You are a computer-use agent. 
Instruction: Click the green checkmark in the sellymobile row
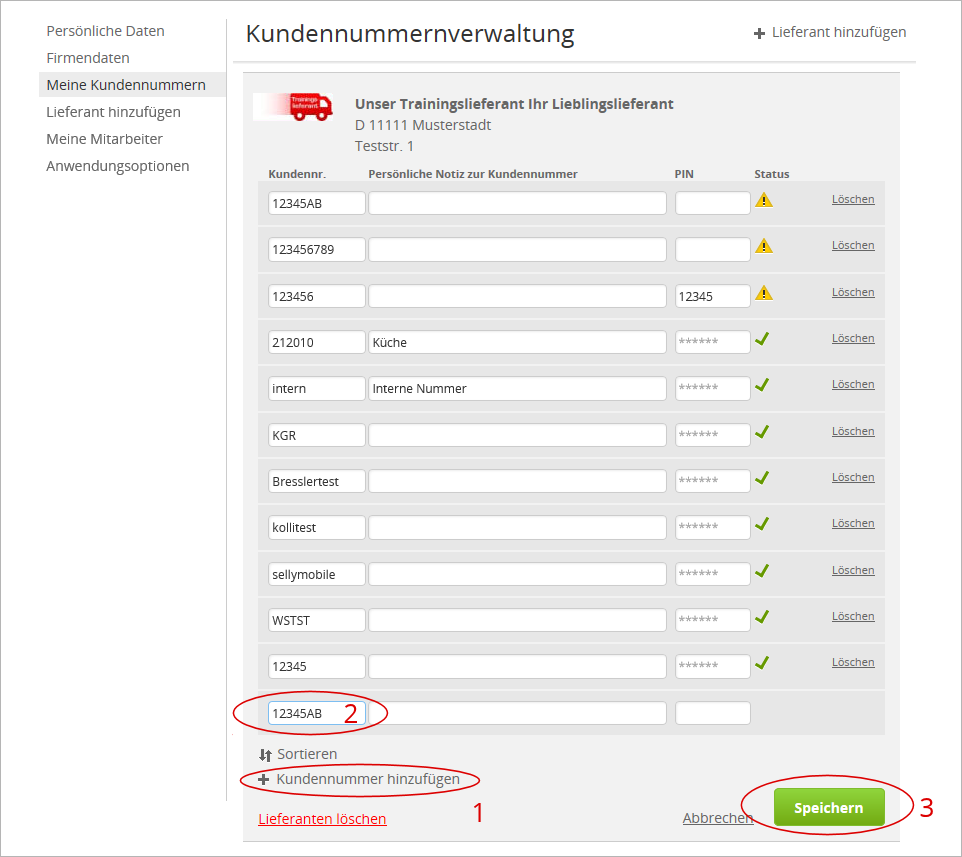tap(762, 571)
